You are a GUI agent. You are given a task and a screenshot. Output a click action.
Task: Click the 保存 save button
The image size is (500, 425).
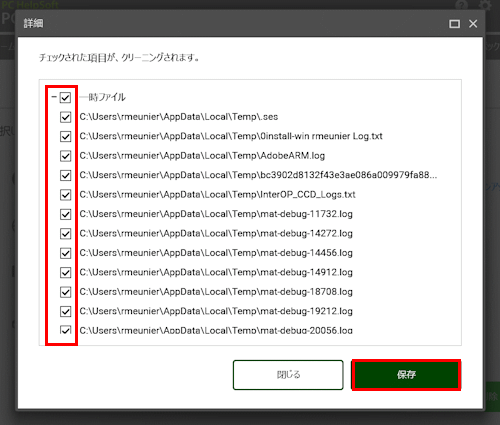coord(406,375)
